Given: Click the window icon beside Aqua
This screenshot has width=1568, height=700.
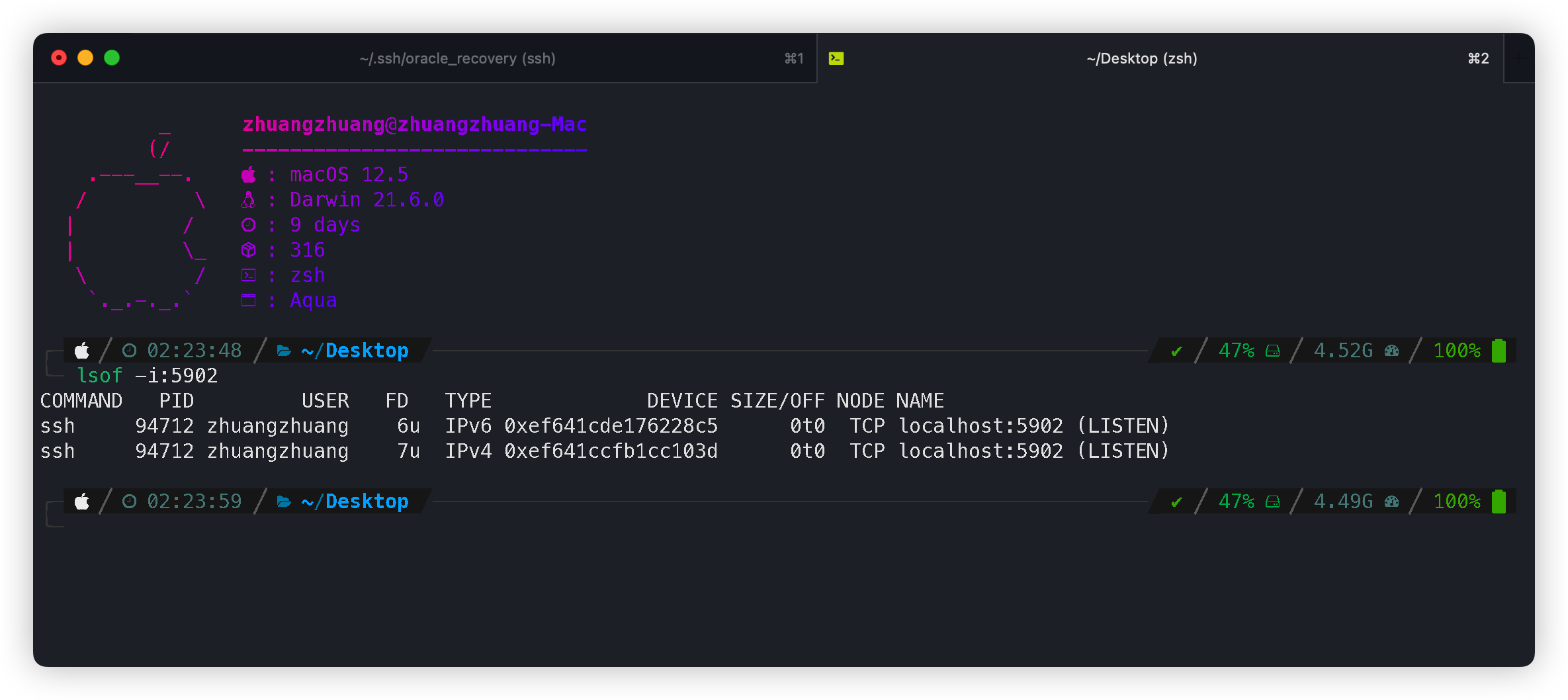Looking at the screenshot, I should (249, 300).
